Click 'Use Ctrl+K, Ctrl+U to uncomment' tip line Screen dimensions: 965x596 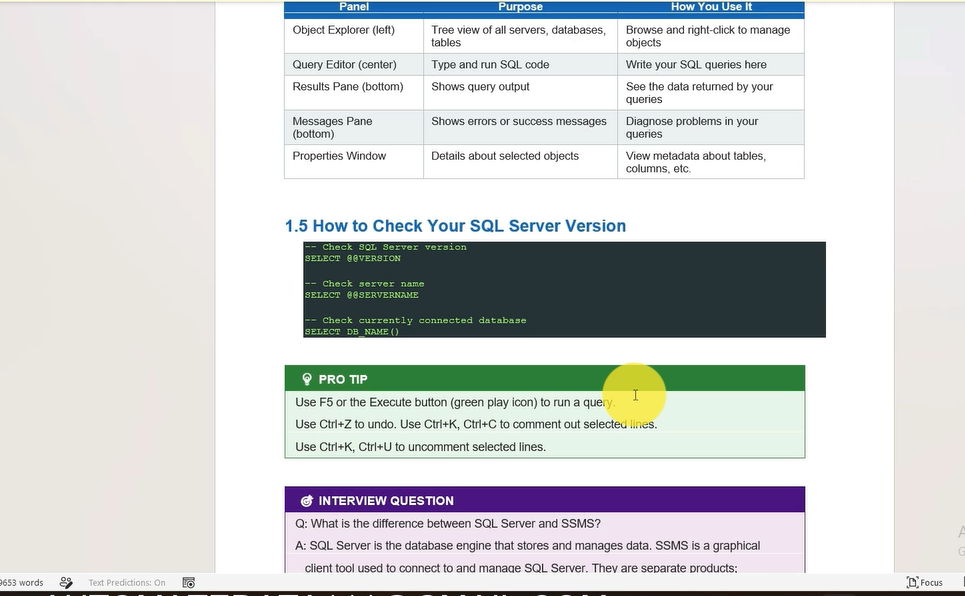coord(420,447)
